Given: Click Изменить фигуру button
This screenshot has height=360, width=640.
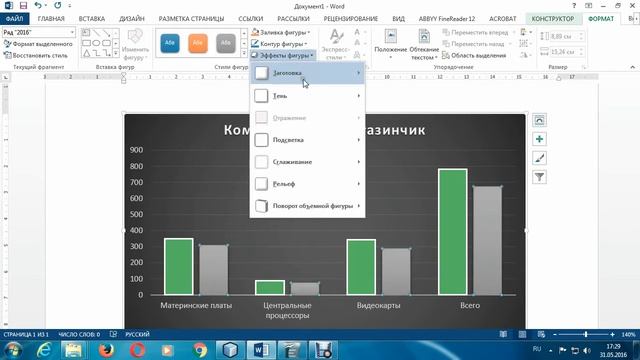Looking at the screenshot, I should pos(135,45).
